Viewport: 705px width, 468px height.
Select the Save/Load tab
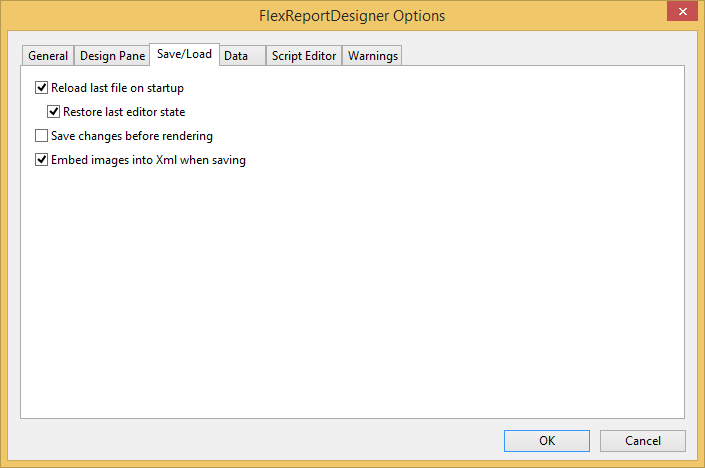184,54
